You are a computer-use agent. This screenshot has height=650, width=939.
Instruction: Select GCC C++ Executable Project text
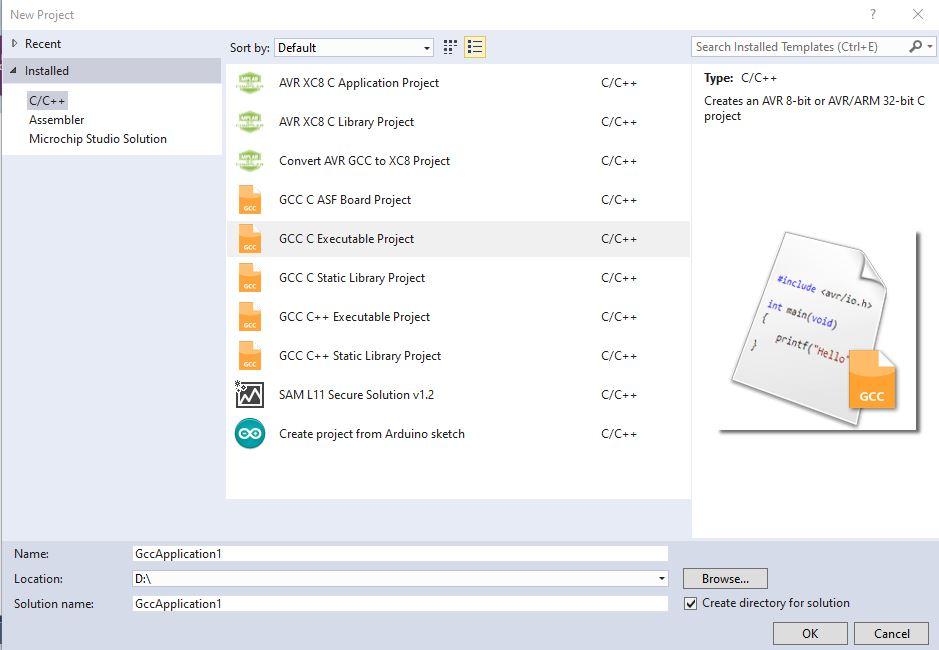coord(355,316)
